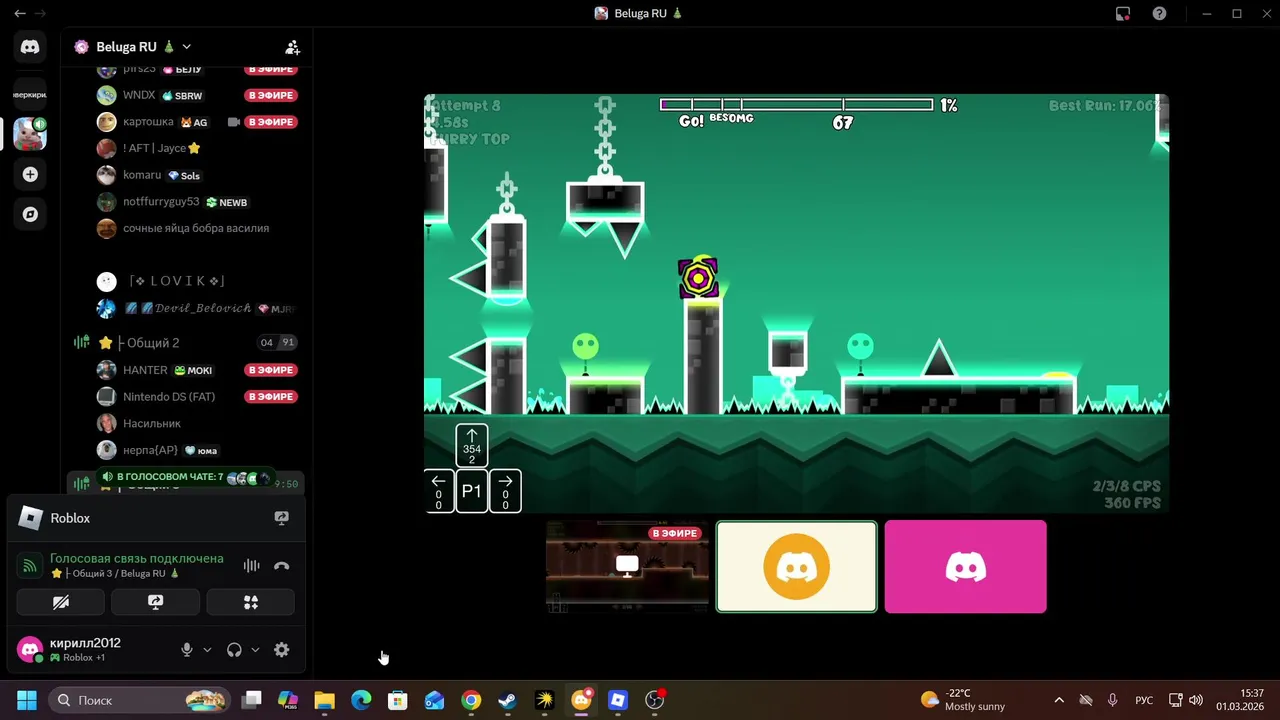Screen dimensions: 1280x720
Task: Click the Windows taskbar search box
Action: (139, 700)
